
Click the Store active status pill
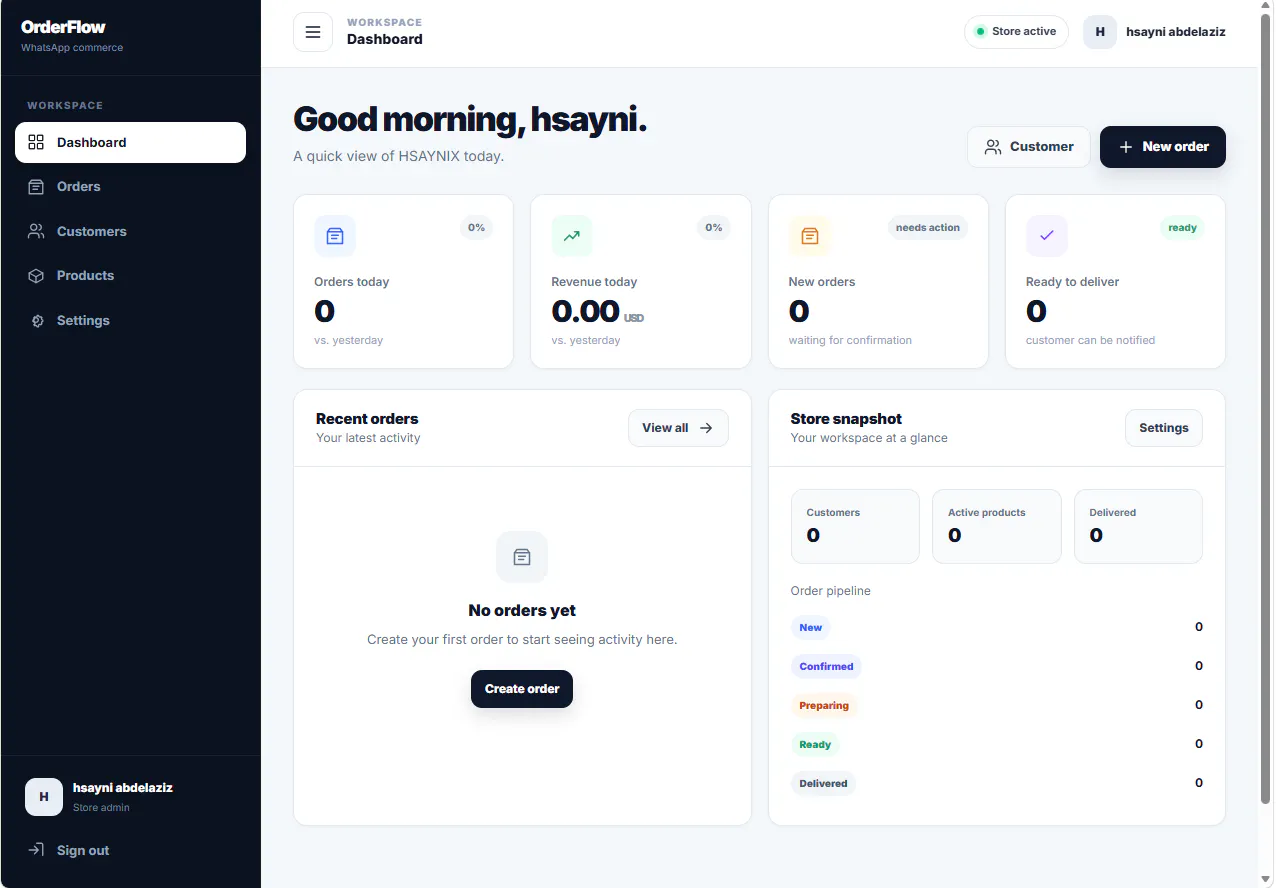click(x=1016, y=32)
